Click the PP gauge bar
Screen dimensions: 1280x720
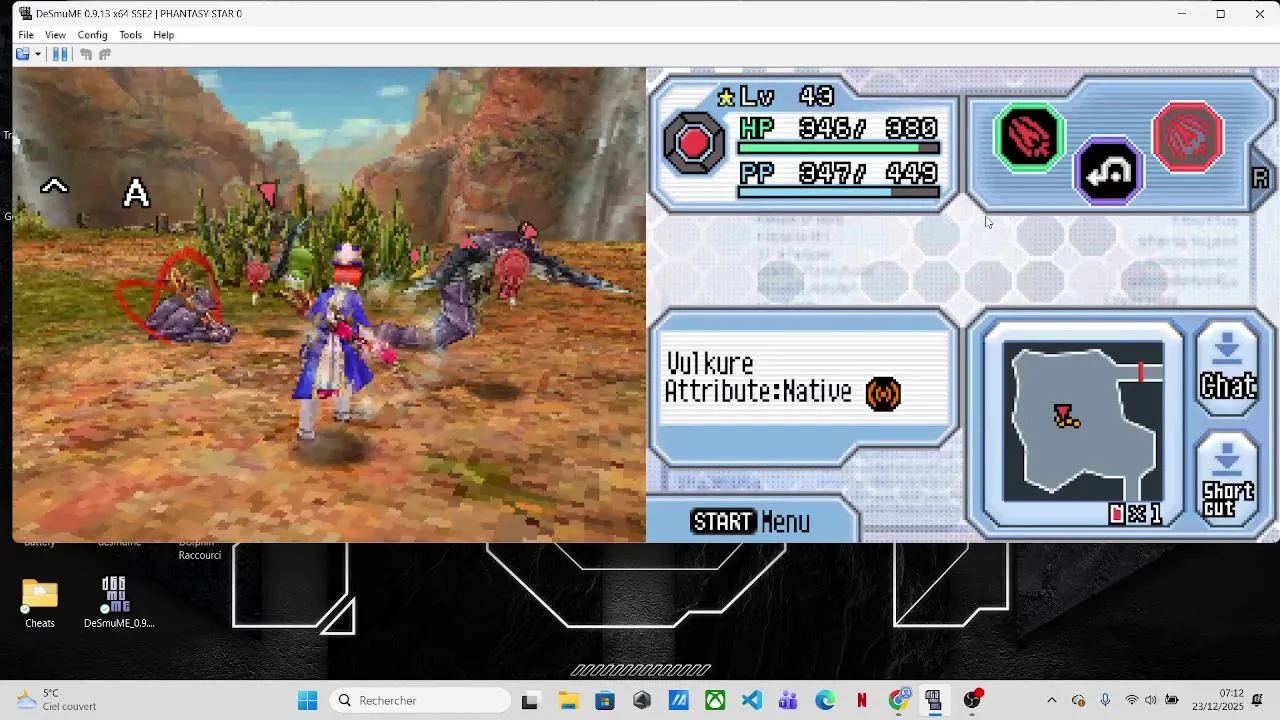coord(839,192)
